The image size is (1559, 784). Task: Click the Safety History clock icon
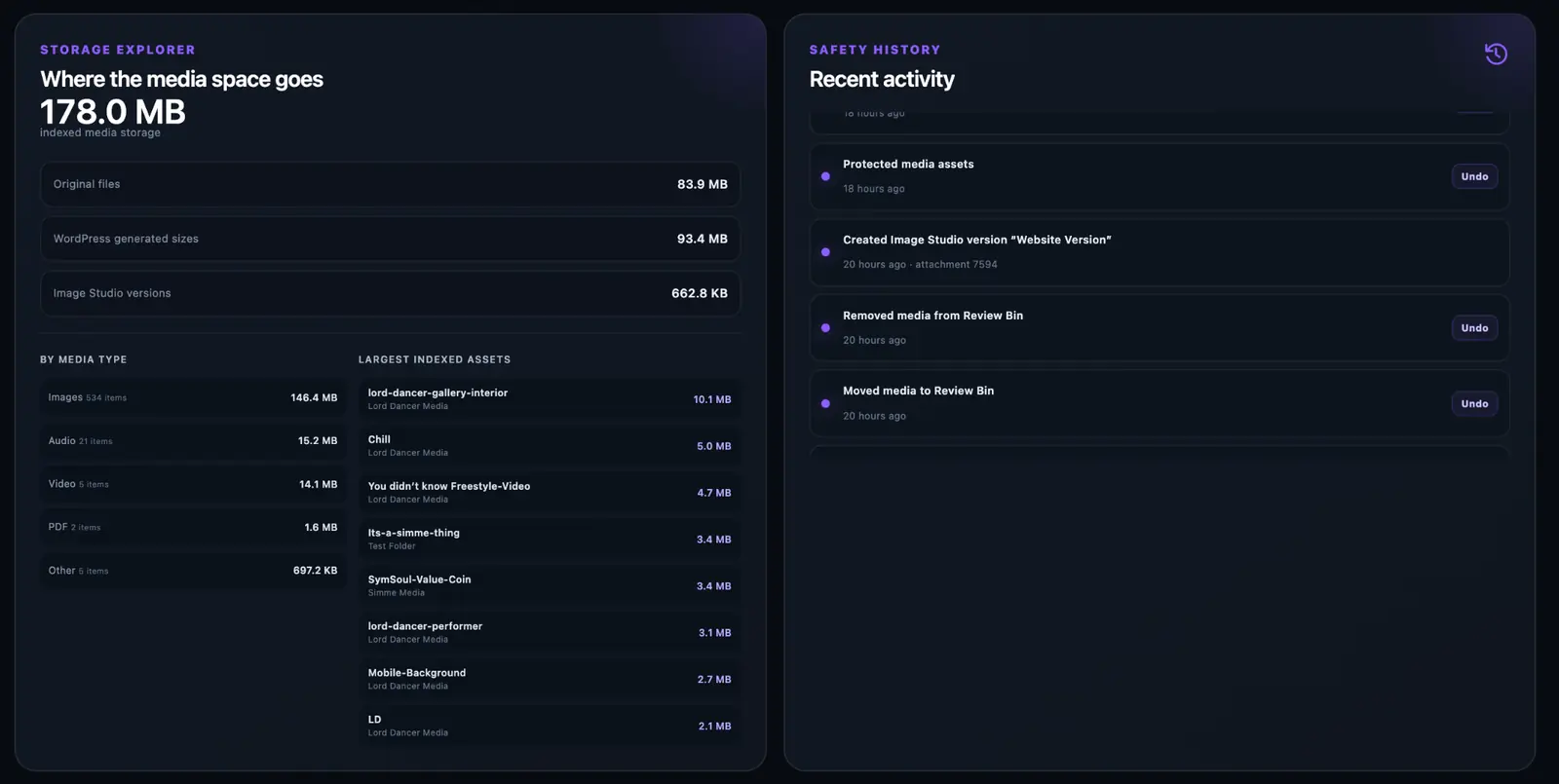coord(1496,54)
